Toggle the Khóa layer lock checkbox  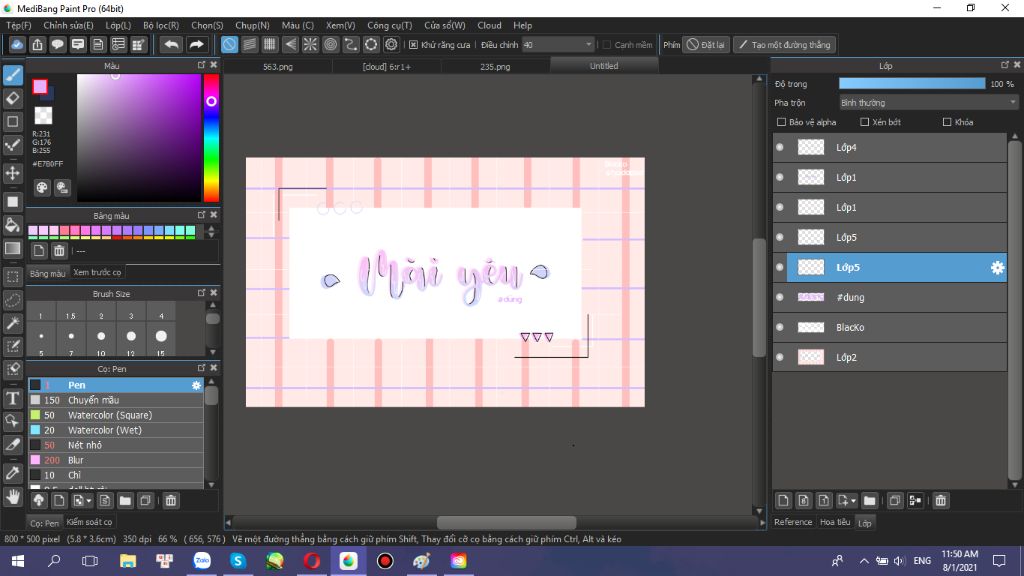click(x=947, y=122)
